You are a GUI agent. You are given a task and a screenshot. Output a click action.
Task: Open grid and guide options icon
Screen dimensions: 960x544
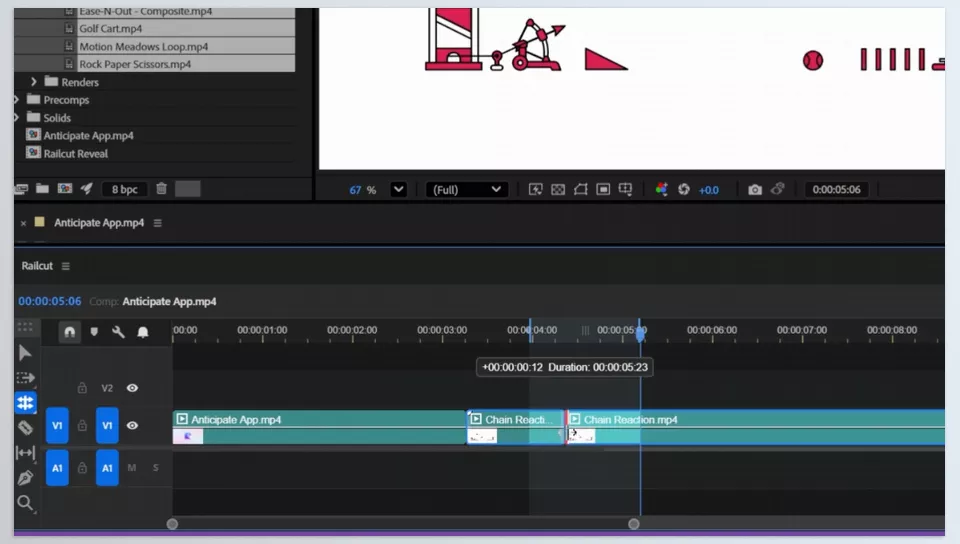point(625,190)
